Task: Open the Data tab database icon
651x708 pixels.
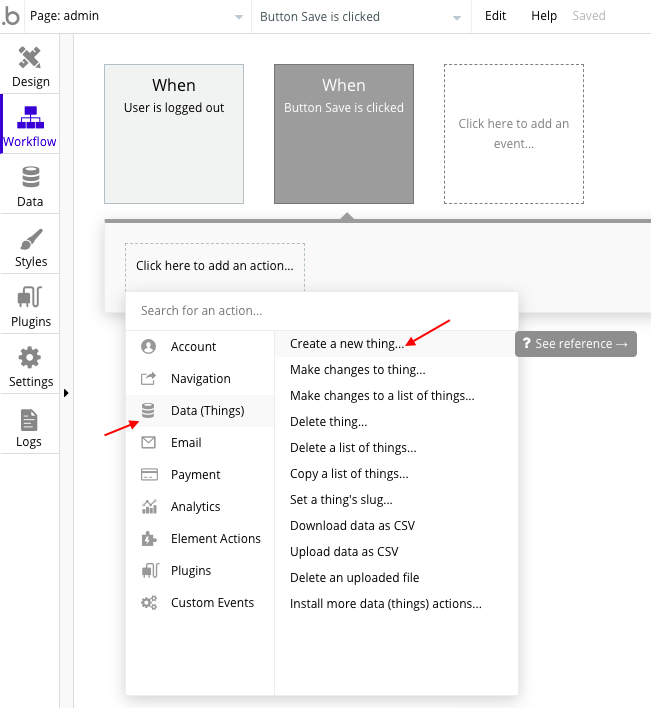Action: (x=31, y=177)
